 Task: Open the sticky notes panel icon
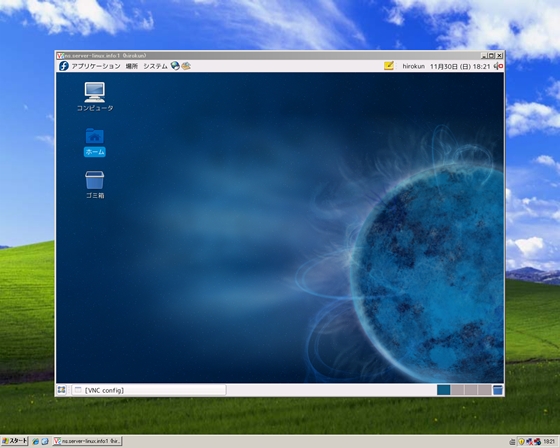[x=389, y=66]
